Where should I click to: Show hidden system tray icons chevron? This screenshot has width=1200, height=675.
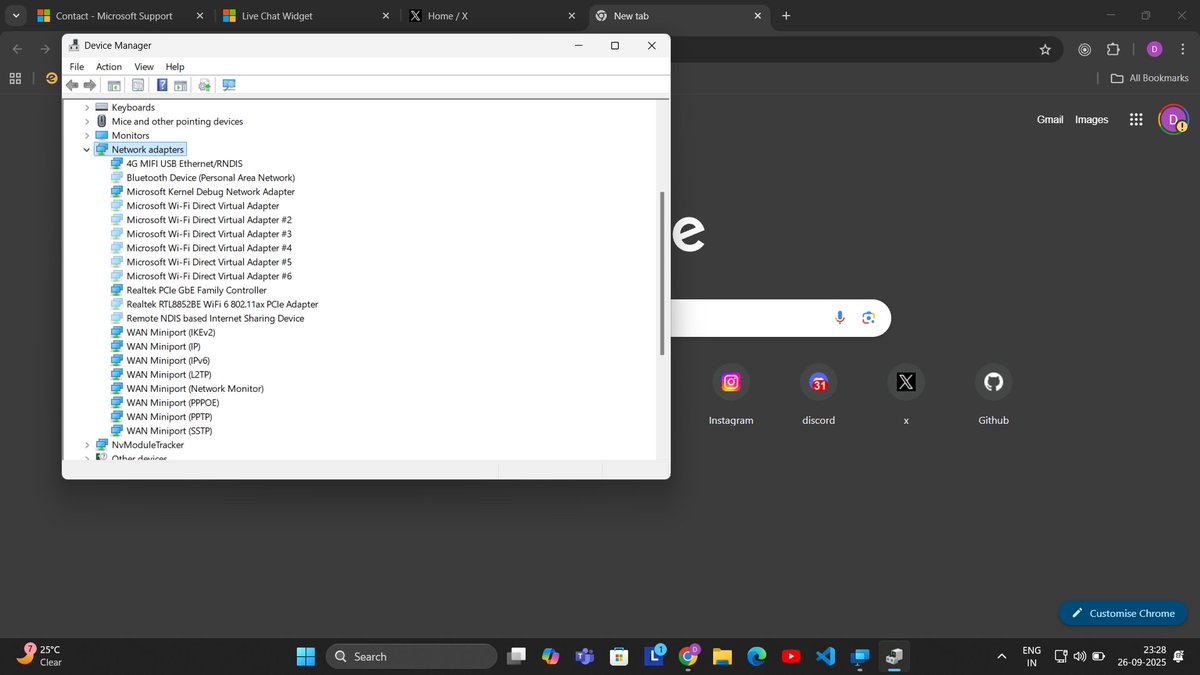click(x=1002, y=656)
